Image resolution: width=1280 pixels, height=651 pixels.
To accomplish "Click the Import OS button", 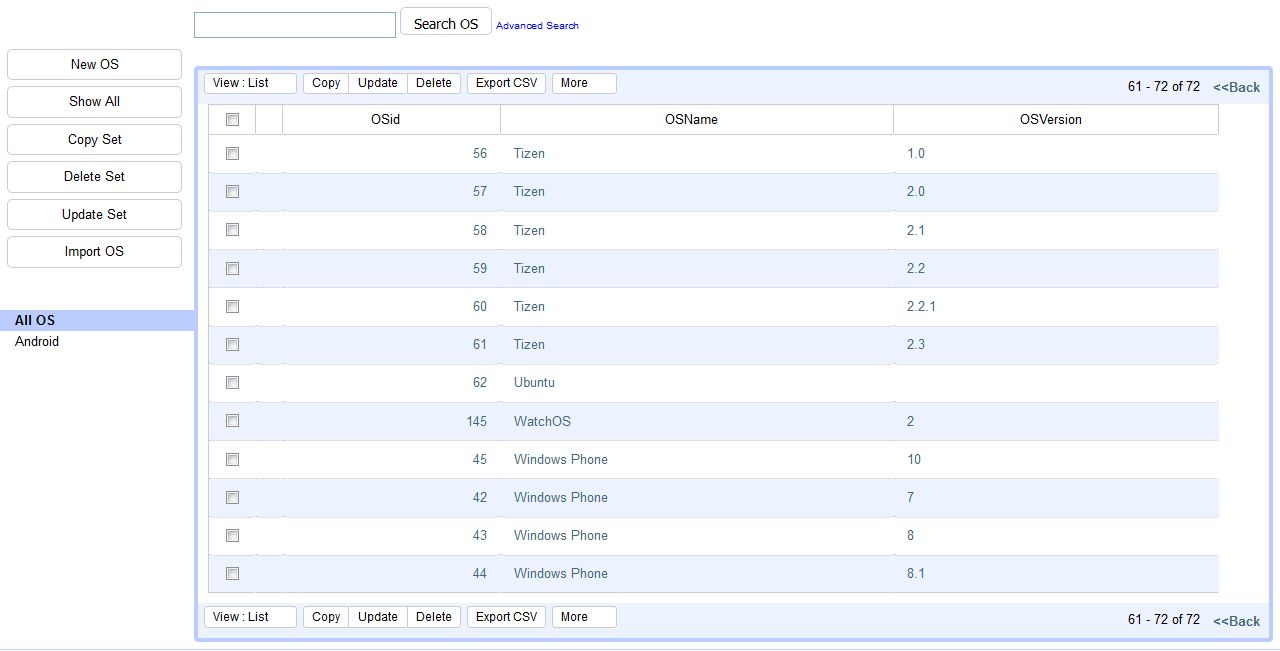I will point(95,251).
